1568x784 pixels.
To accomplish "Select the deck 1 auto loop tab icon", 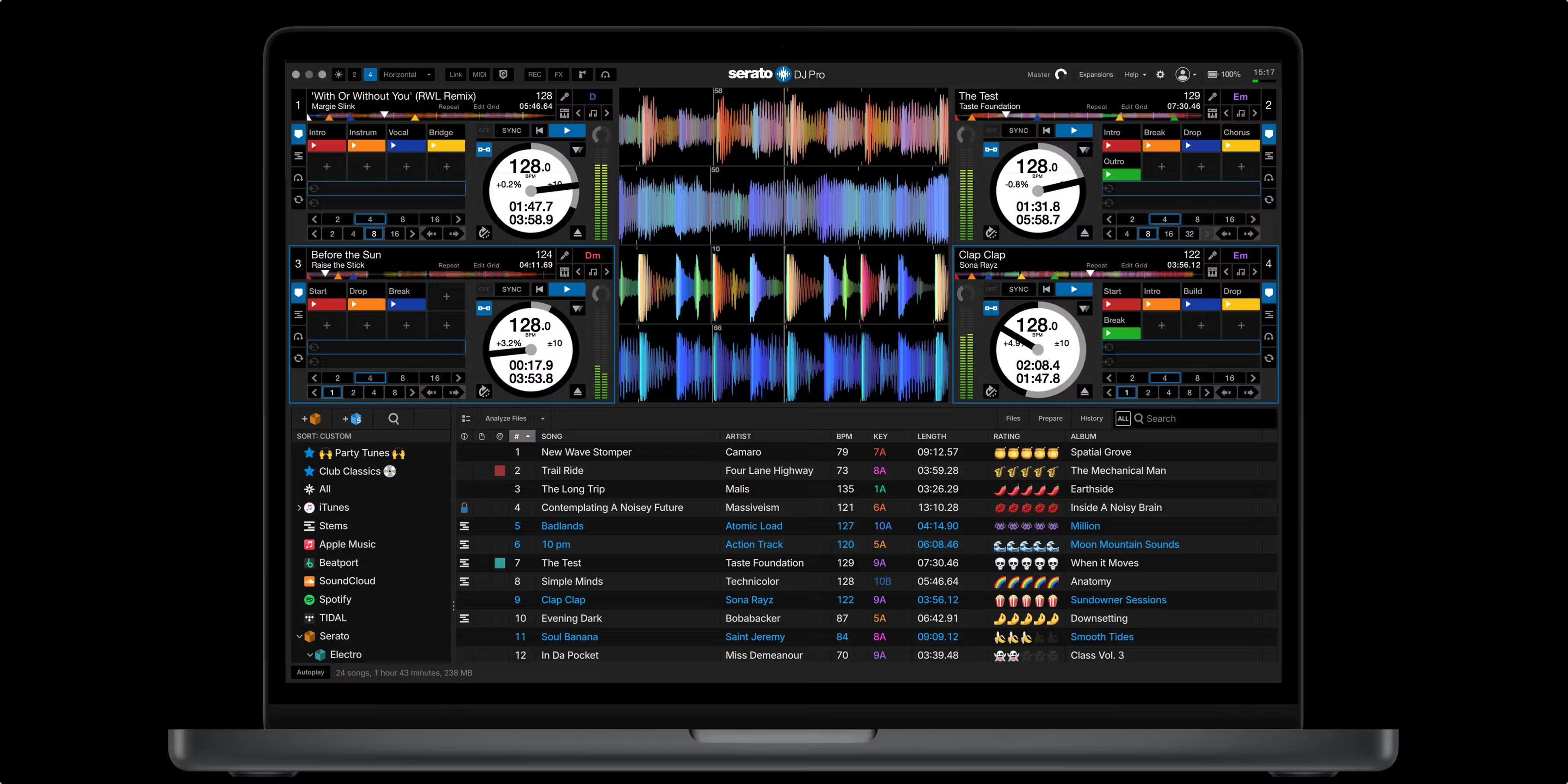I will click(x=298, y=199).
